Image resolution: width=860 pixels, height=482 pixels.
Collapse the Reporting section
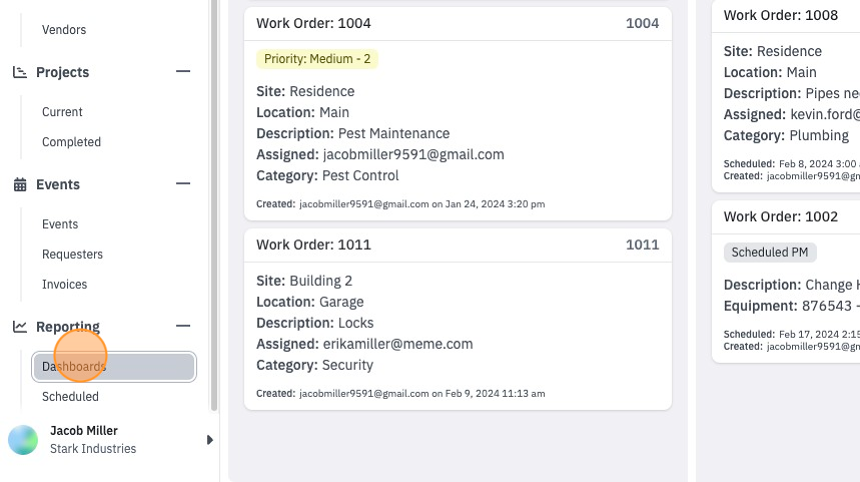point(183,326)
